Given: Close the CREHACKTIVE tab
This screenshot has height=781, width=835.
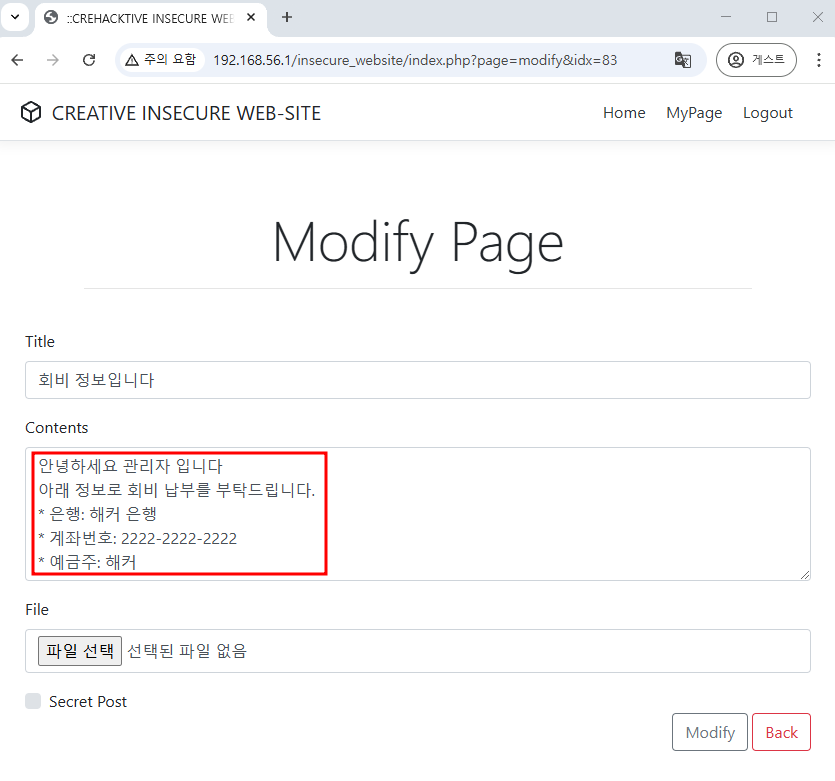Looking at the screenshot, I should [251, 18].
